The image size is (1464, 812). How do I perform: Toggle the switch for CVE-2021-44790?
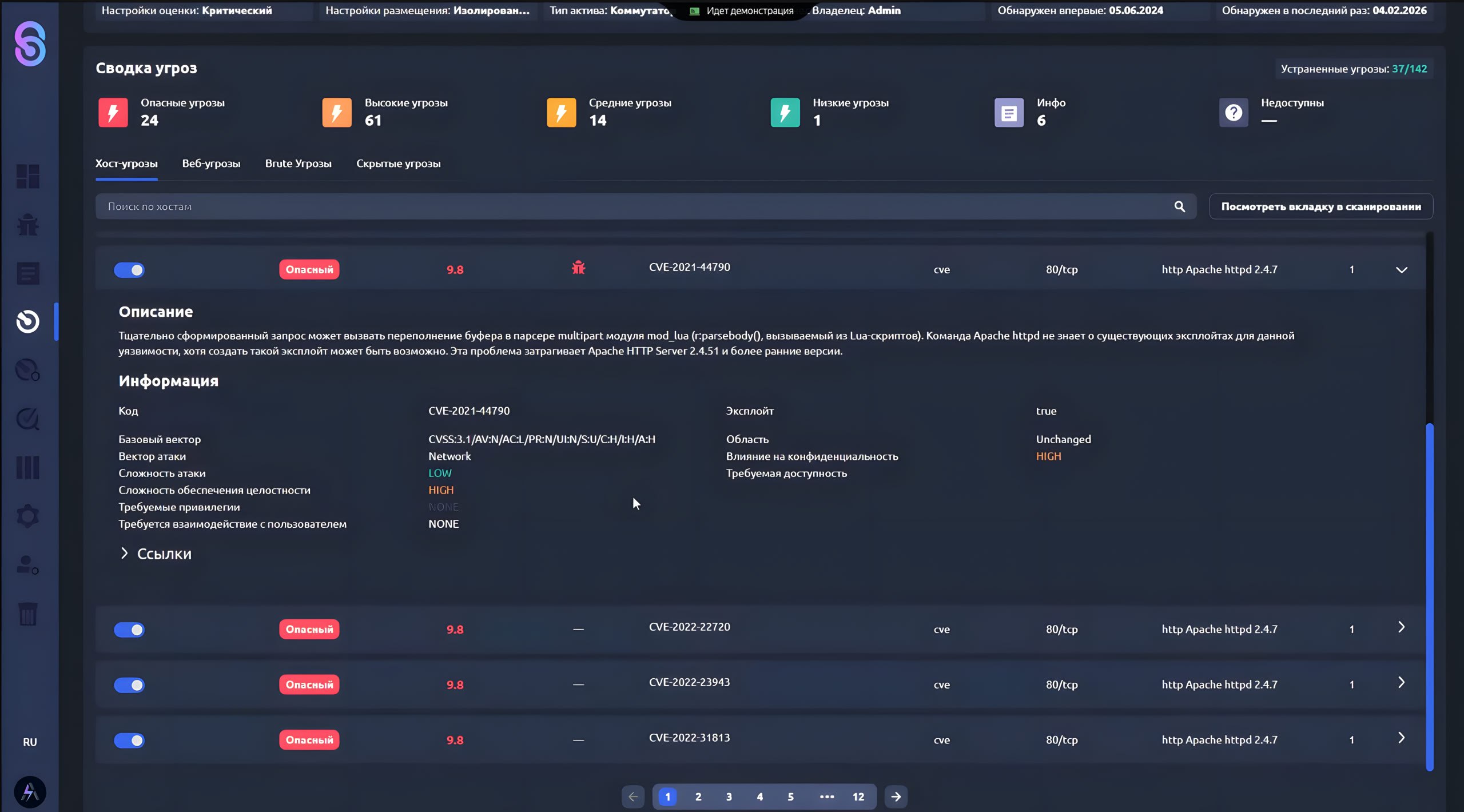tap(129, 270)
